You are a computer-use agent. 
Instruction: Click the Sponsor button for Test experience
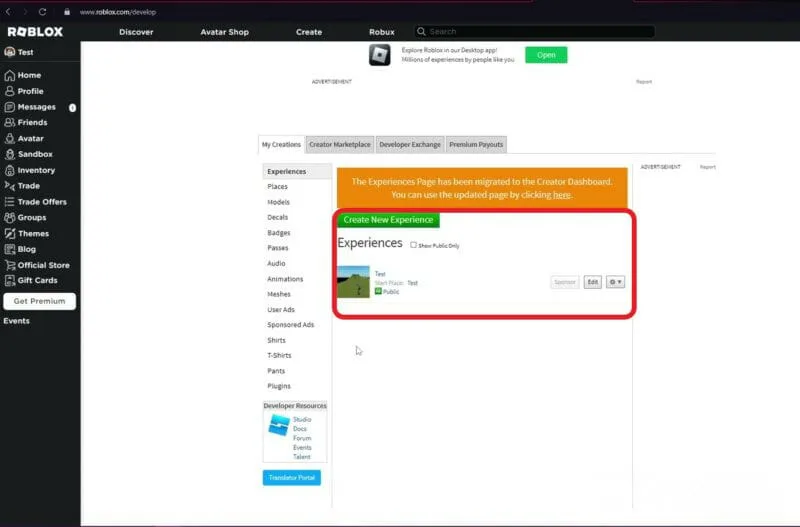[565, 282]
